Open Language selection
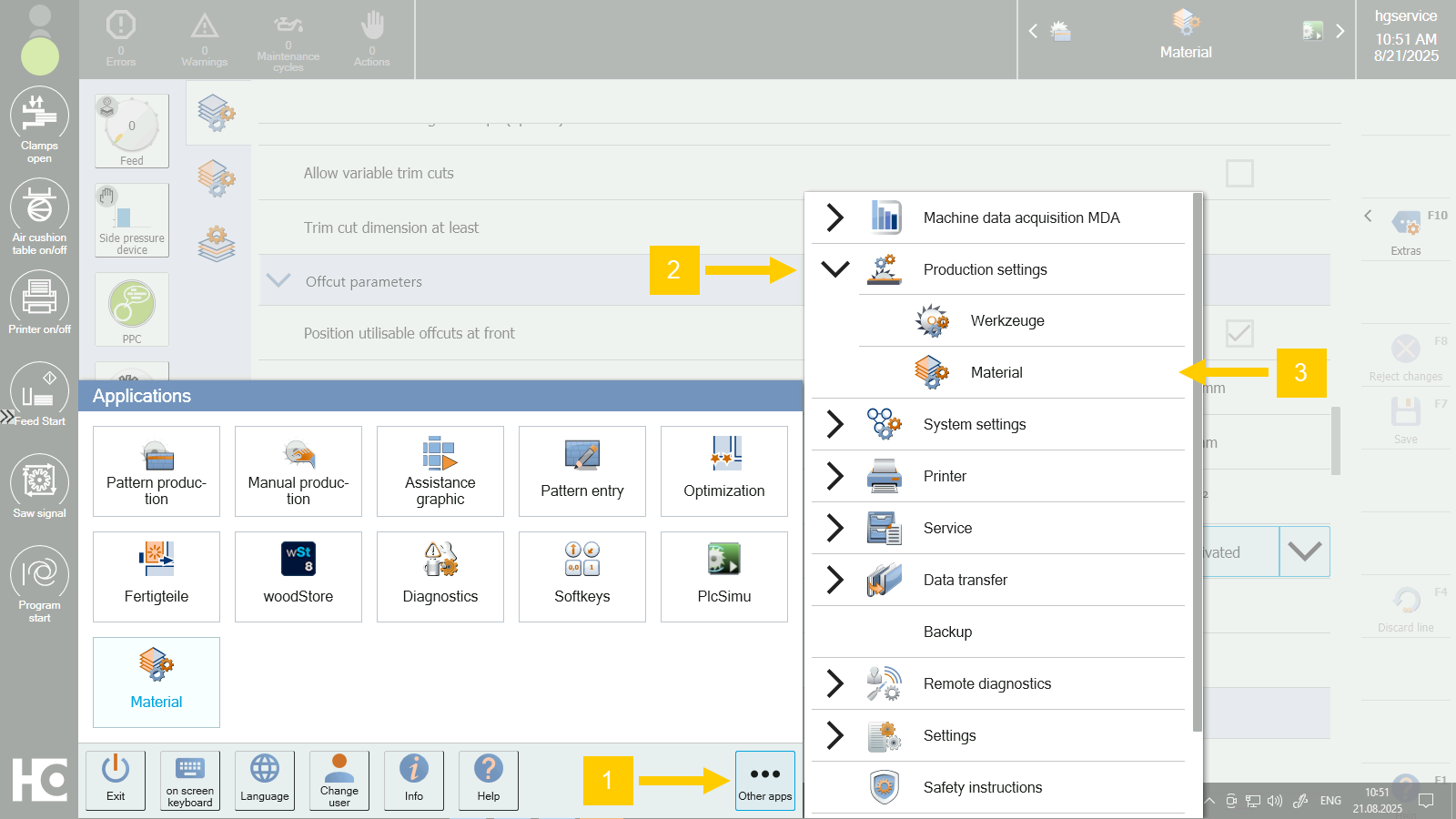This screenshot has height=819, width=1456. coord(265,781)
